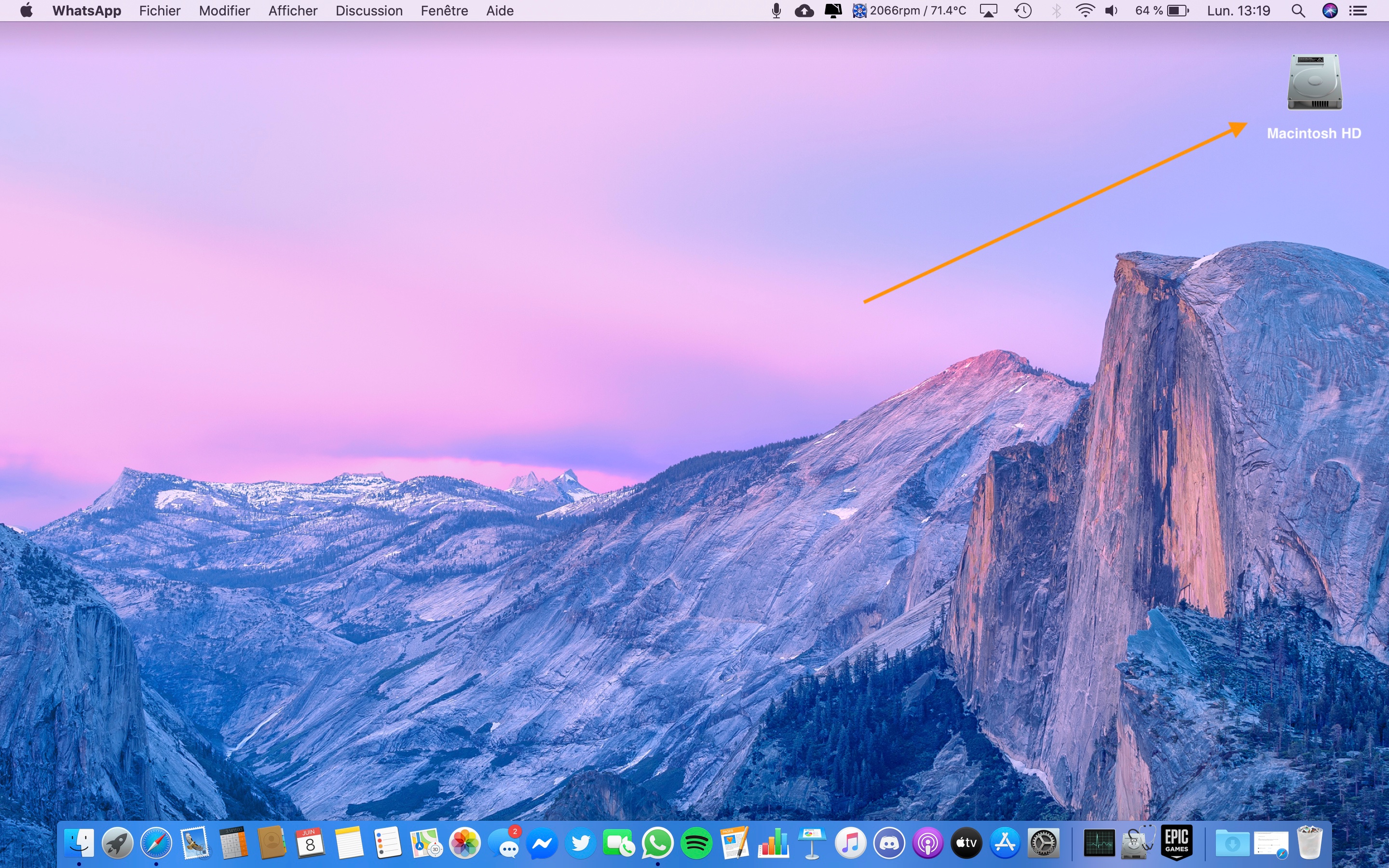Open the Fichier menu
Image resolution: width=1389 pixels, height=868 pixels.
(160, 11)
